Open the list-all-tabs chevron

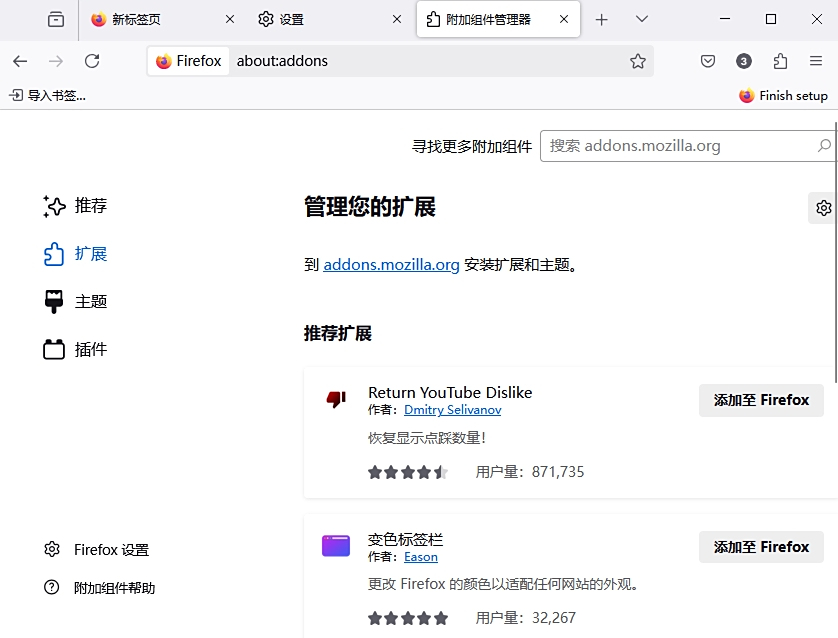click(x=640, y=18)
